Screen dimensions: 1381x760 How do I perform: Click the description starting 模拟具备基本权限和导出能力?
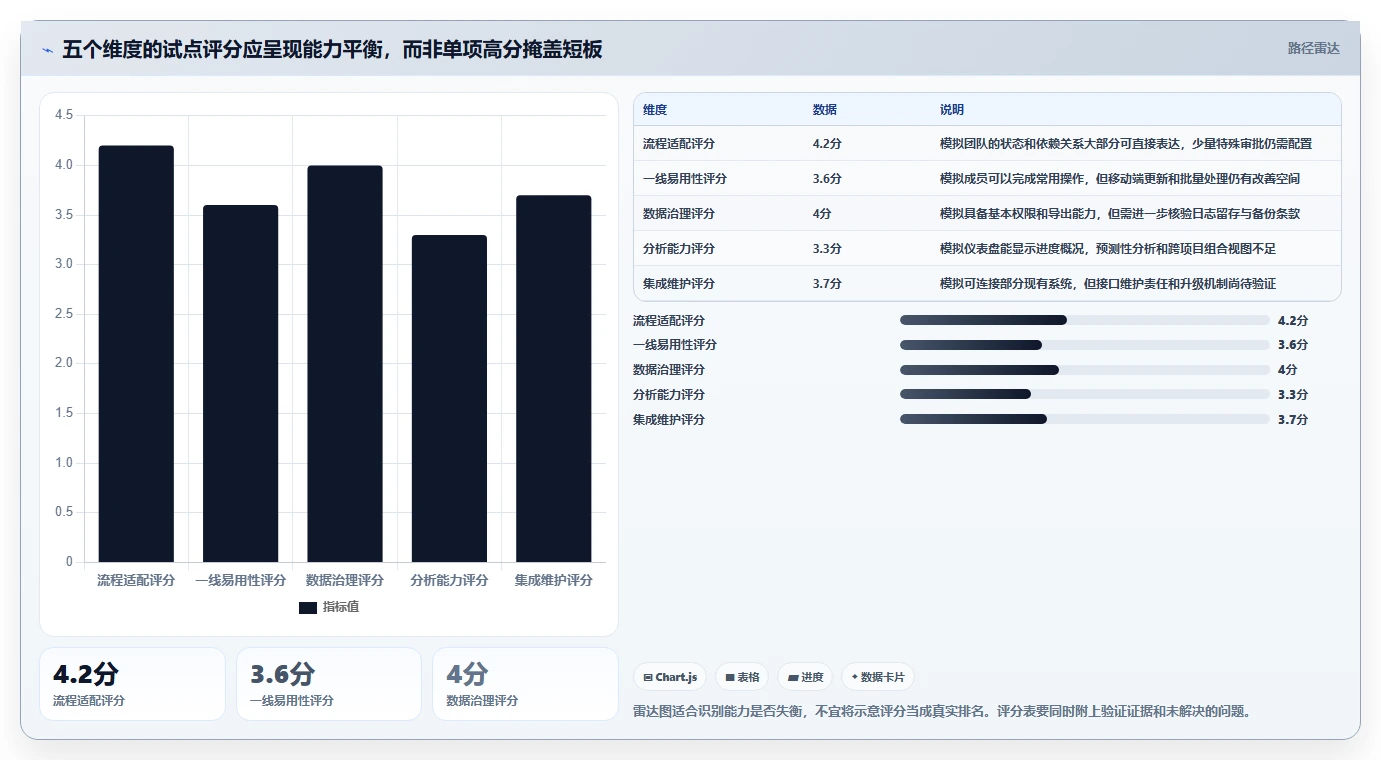pos(1120,214)
